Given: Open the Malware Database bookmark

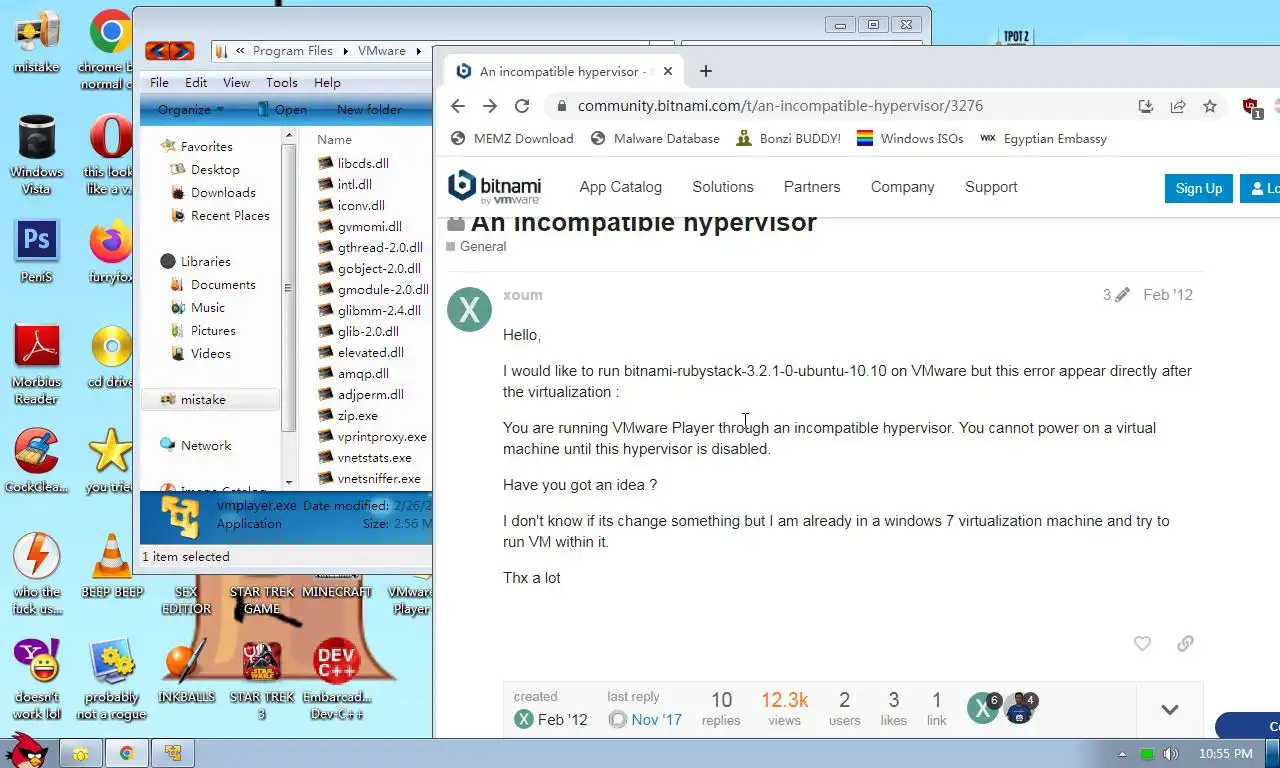Looking at the screenshot, I should click(655, 139).
